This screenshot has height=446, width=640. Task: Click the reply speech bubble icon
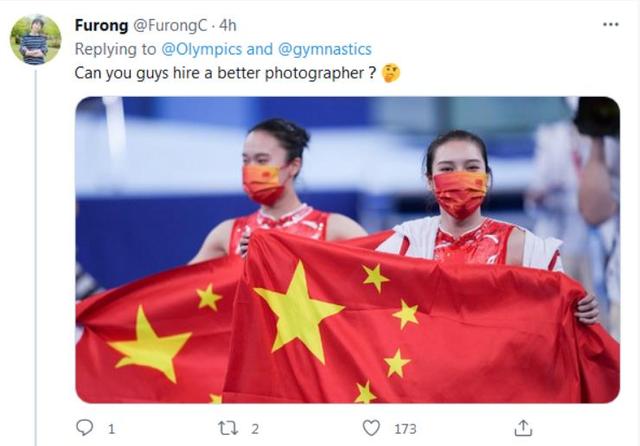click(x=84, y=428)
